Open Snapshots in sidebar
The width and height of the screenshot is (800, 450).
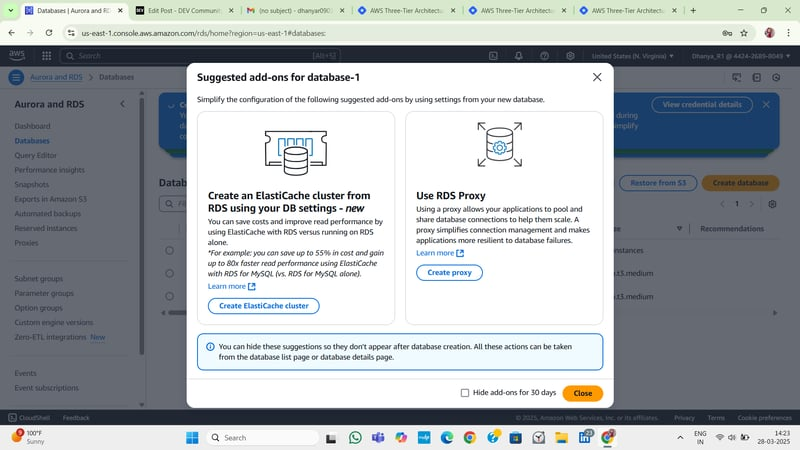(32, 184)
